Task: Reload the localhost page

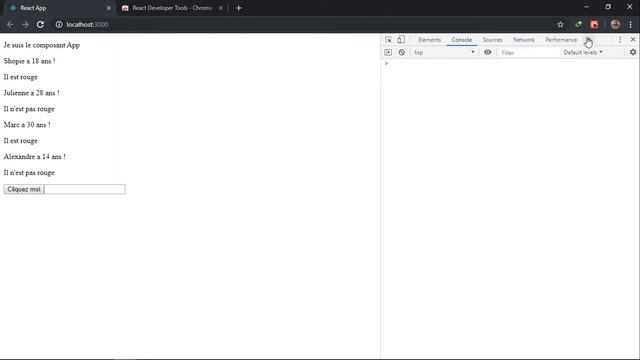Action: point(40,24)
